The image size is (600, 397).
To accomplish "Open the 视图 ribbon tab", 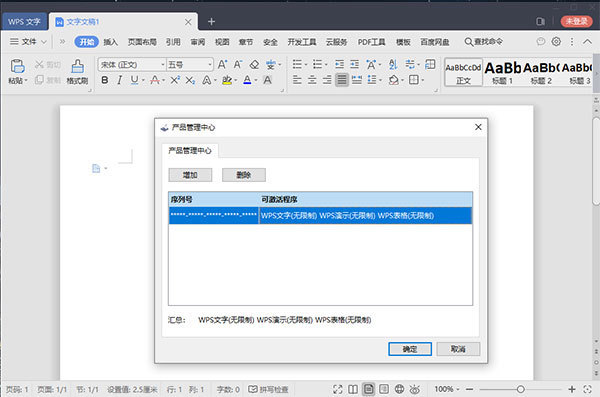I will click(x=222, y=42).
